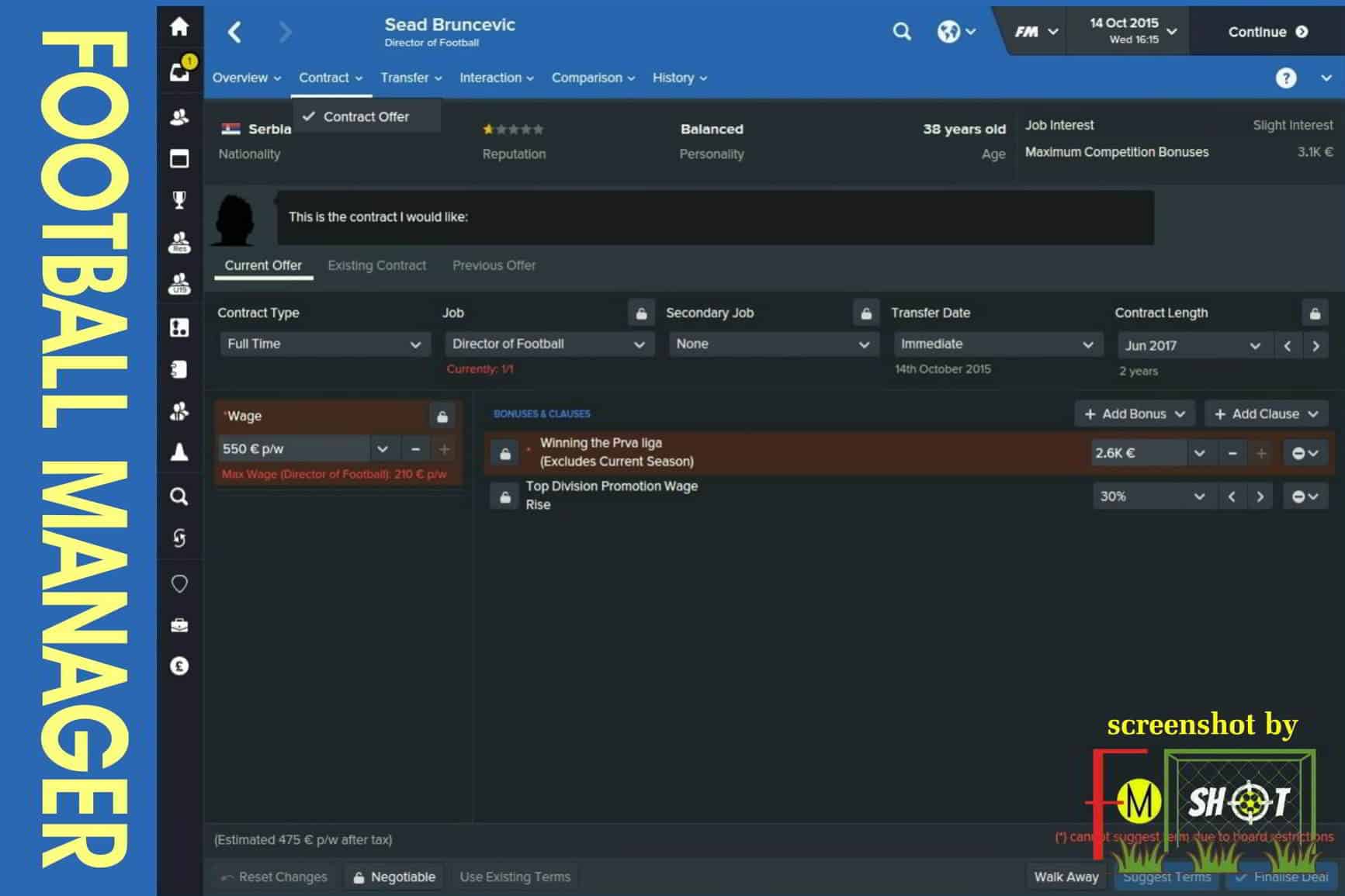This screenshot has width=1345, height=896.
Task: Open the Contract menu
Action: (x=331, y=78)
